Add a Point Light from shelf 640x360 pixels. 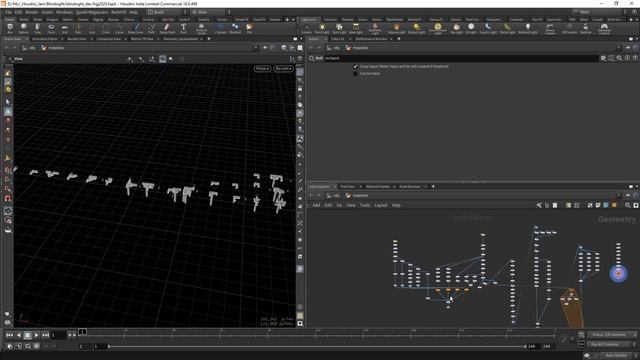322,29
